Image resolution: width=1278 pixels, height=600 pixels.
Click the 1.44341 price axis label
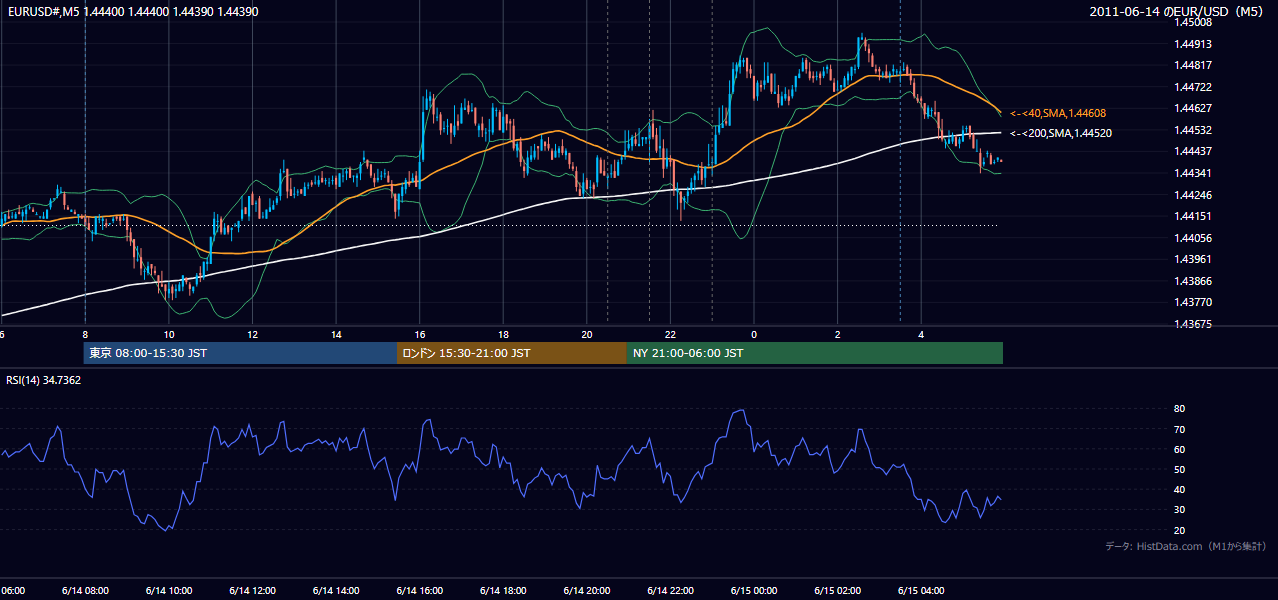click(1193, 173)
